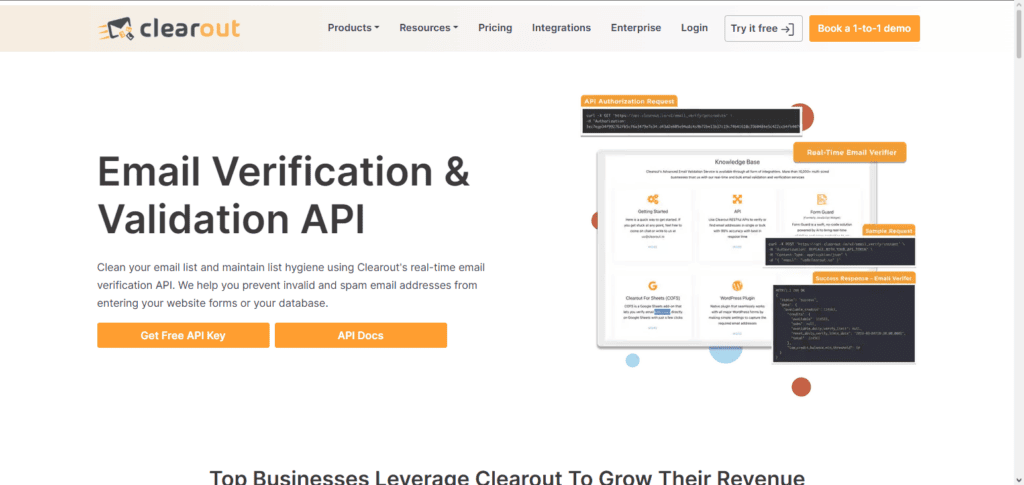Click the 'API Authorization Request' label in illustration

click(x=629, y=101)
